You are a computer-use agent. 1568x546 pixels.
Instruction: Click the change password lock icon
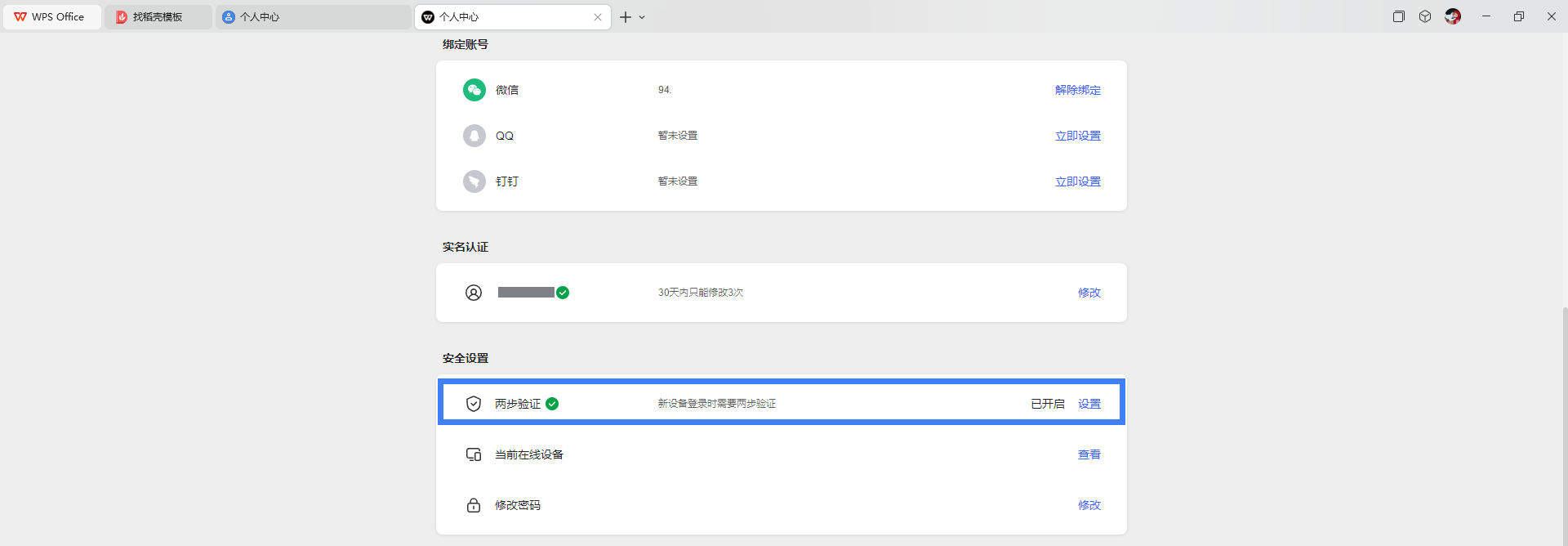click(x=474, y=505)
